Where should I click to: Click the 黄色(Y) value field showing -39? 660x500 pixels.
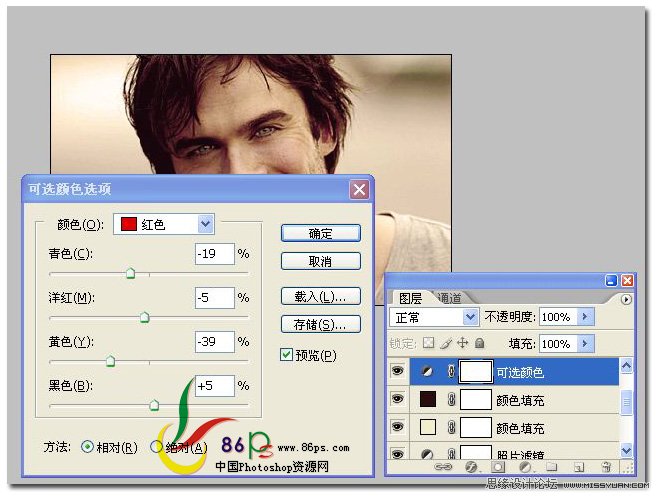[215, 341]
